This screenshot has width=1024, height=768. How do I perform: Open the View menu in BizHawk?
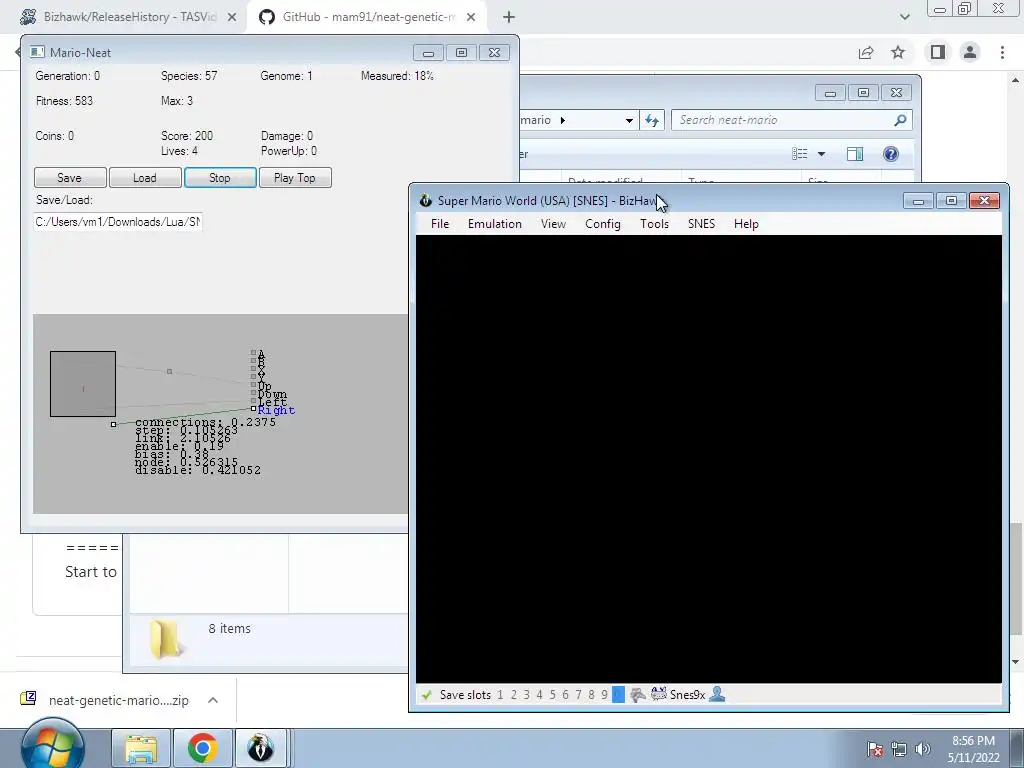[x=553, y=224]
